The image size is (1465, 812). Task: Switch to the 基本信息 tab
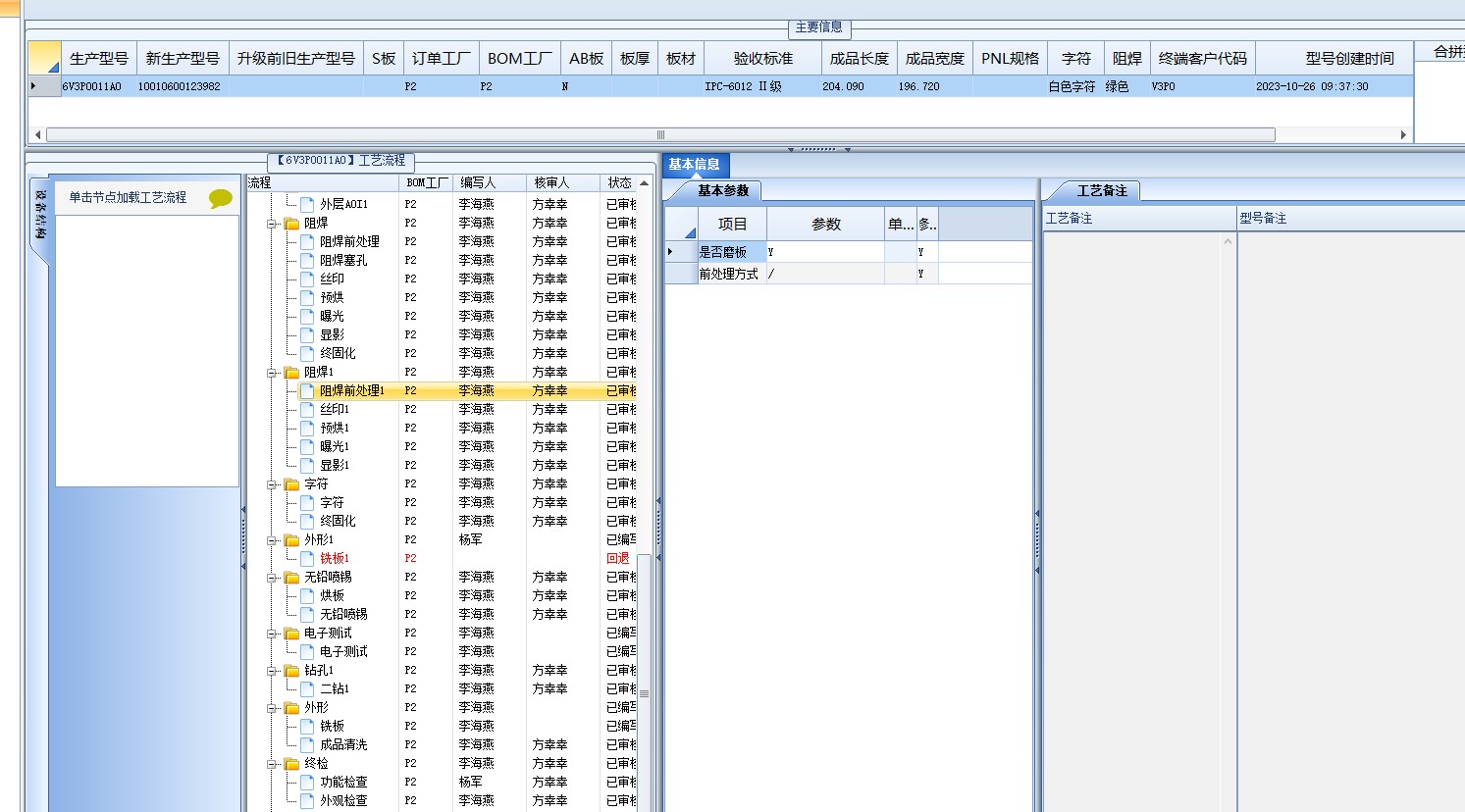(x=695, y=165)
